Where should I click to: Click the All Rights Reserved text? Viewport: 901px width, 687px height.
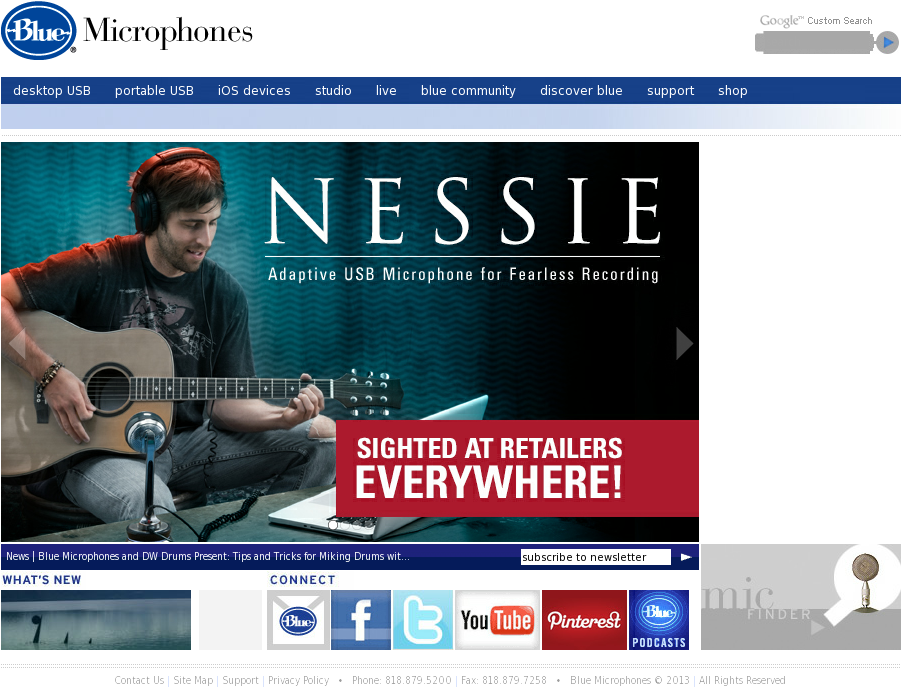coord(742,680)
